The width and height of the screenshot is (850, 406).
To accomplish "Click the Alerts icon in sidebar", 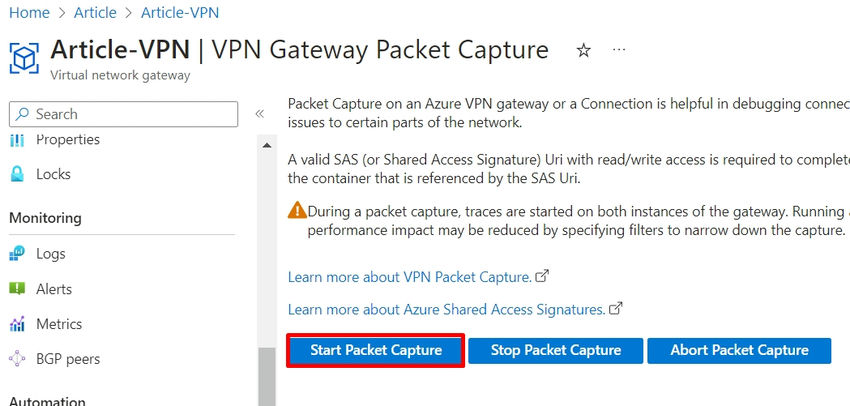I will pyautogui.click(x=17, y=288).
